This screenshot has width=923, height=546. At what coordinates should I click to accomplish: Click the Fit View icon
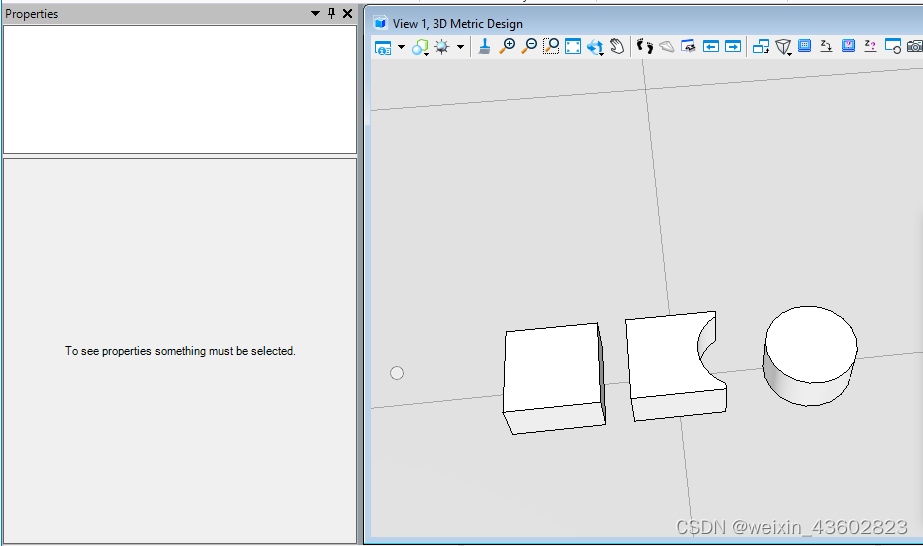pyautogui.click(x=573, y=46)
